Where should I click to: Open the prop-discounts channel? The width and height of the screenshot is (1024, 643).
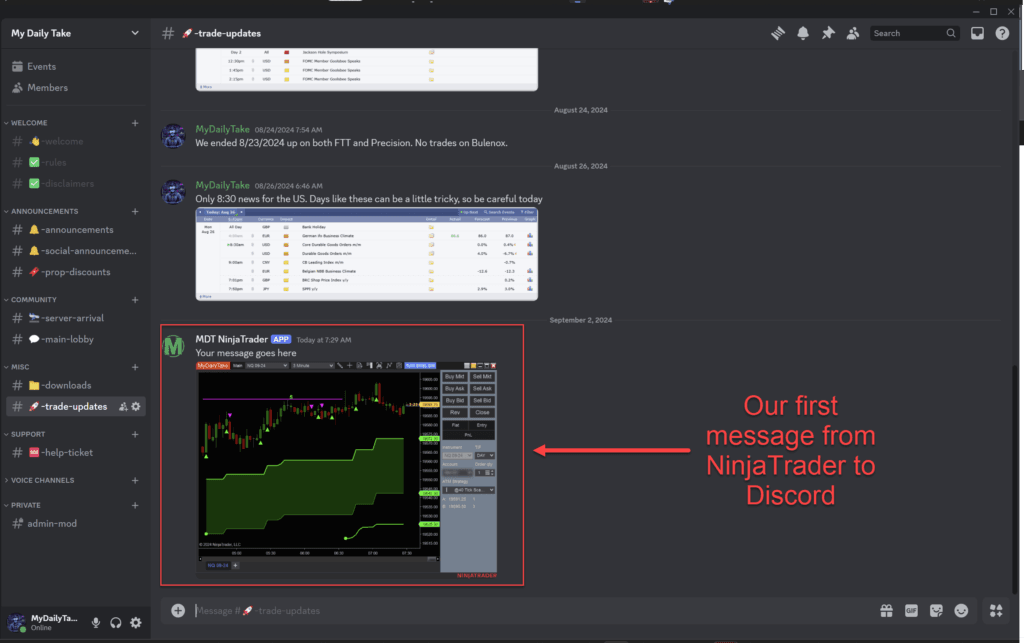tap(75, 272)
